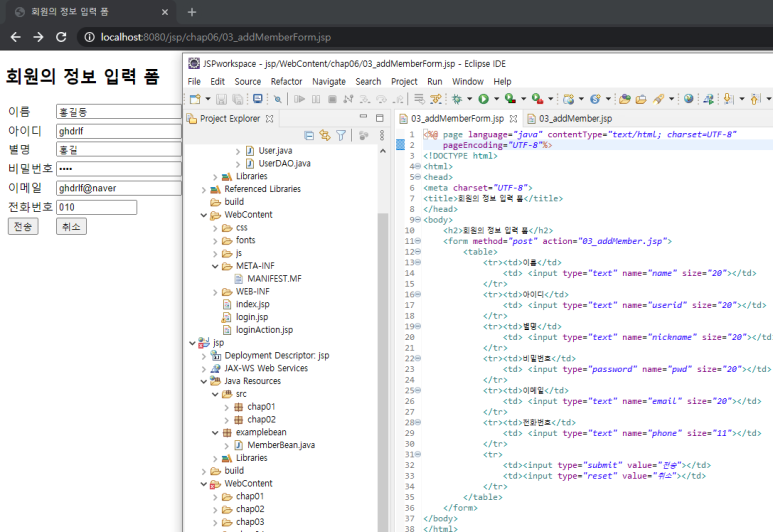Switch to the 03_addMember.jsp editor tab
Image resolution: width=773 pixels, height=532 pixels.
(570, 118)
